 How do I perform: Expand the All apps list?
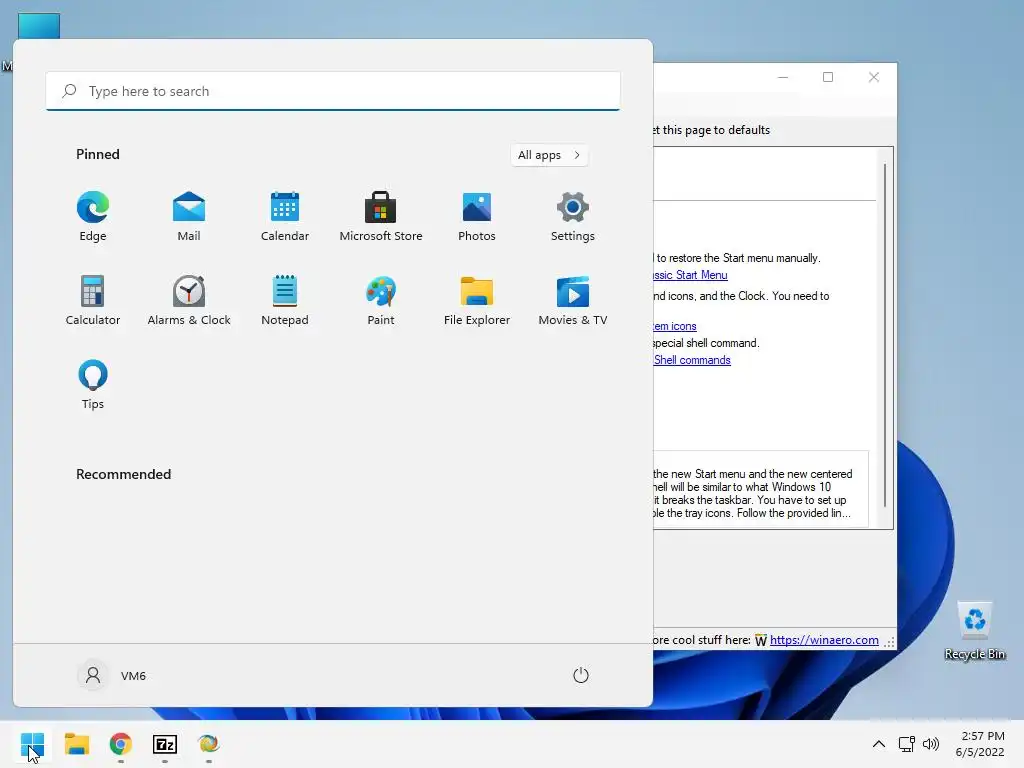point(549,155)
